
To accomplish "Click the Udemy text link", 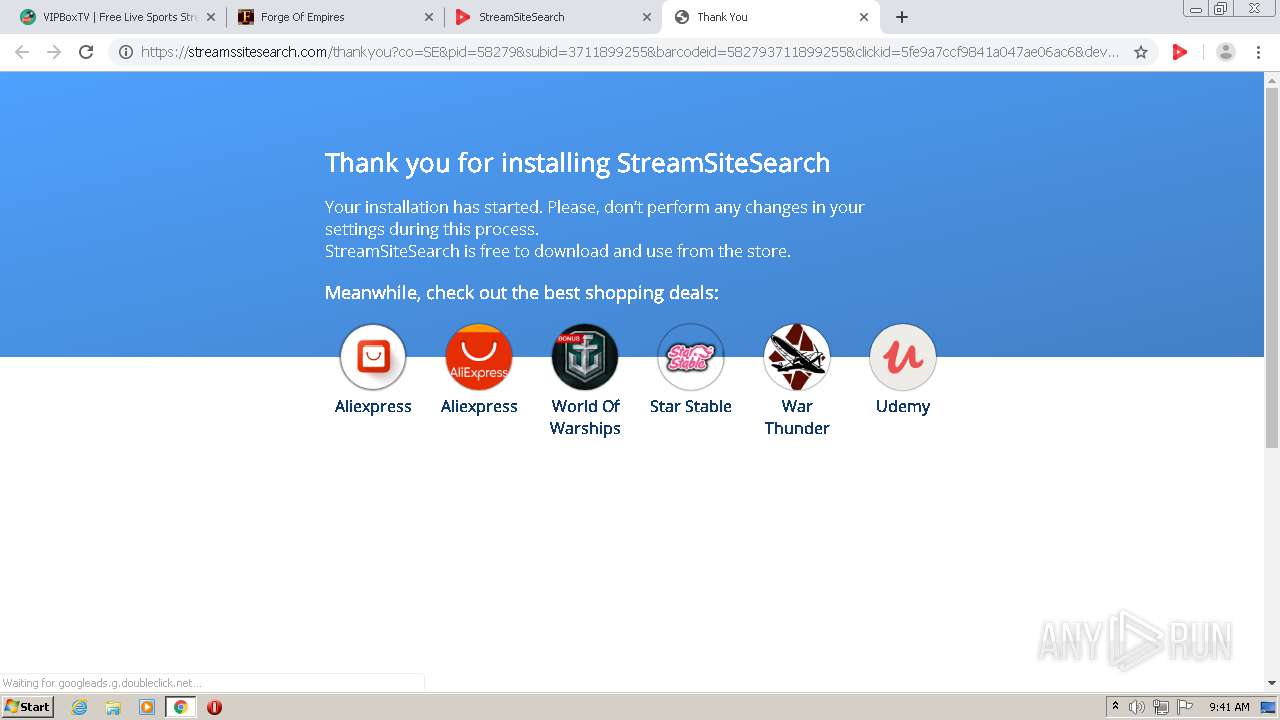I will pos(903,406).
